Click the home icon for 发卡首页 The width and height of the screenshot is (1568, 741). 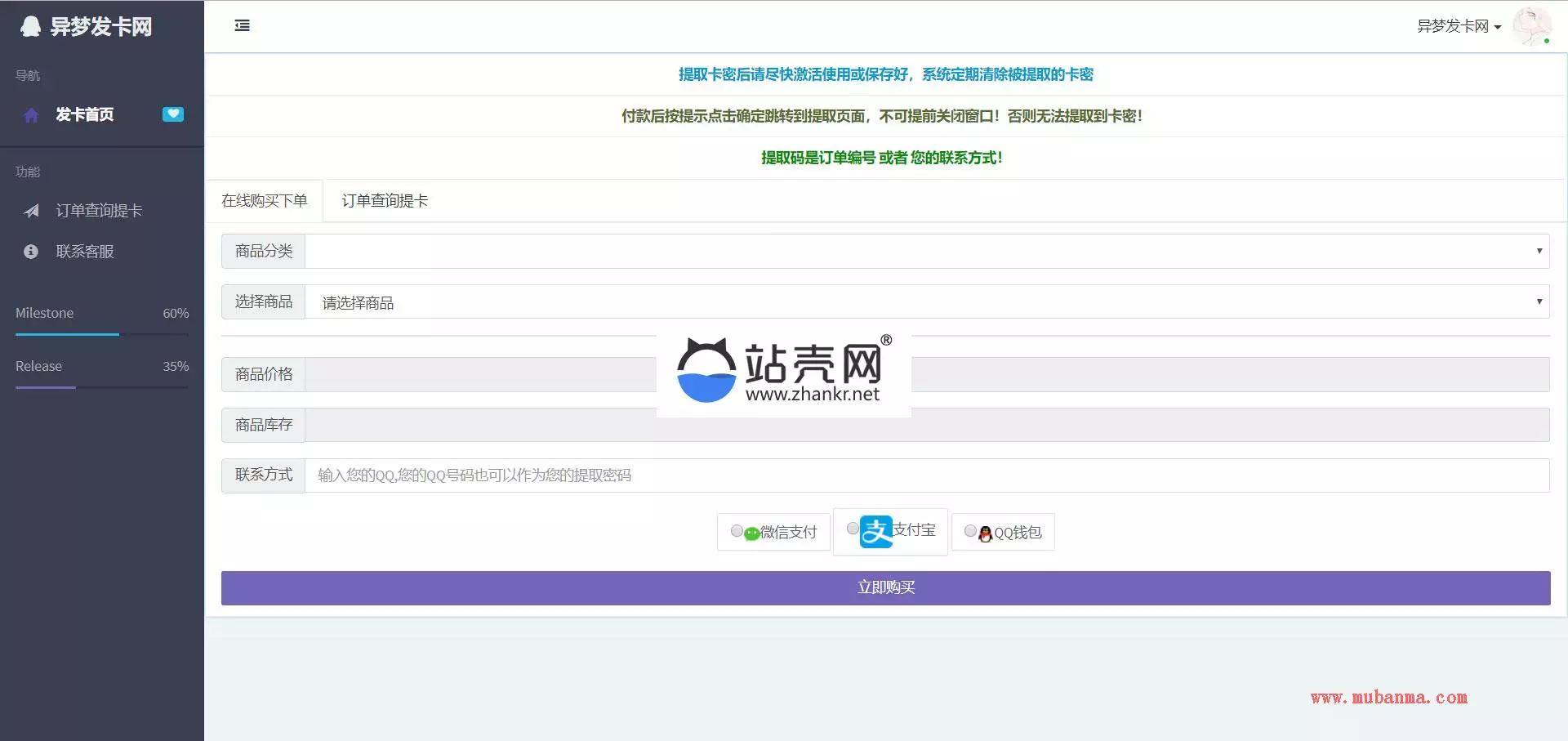pyautogui.click(x=31, y=115)
